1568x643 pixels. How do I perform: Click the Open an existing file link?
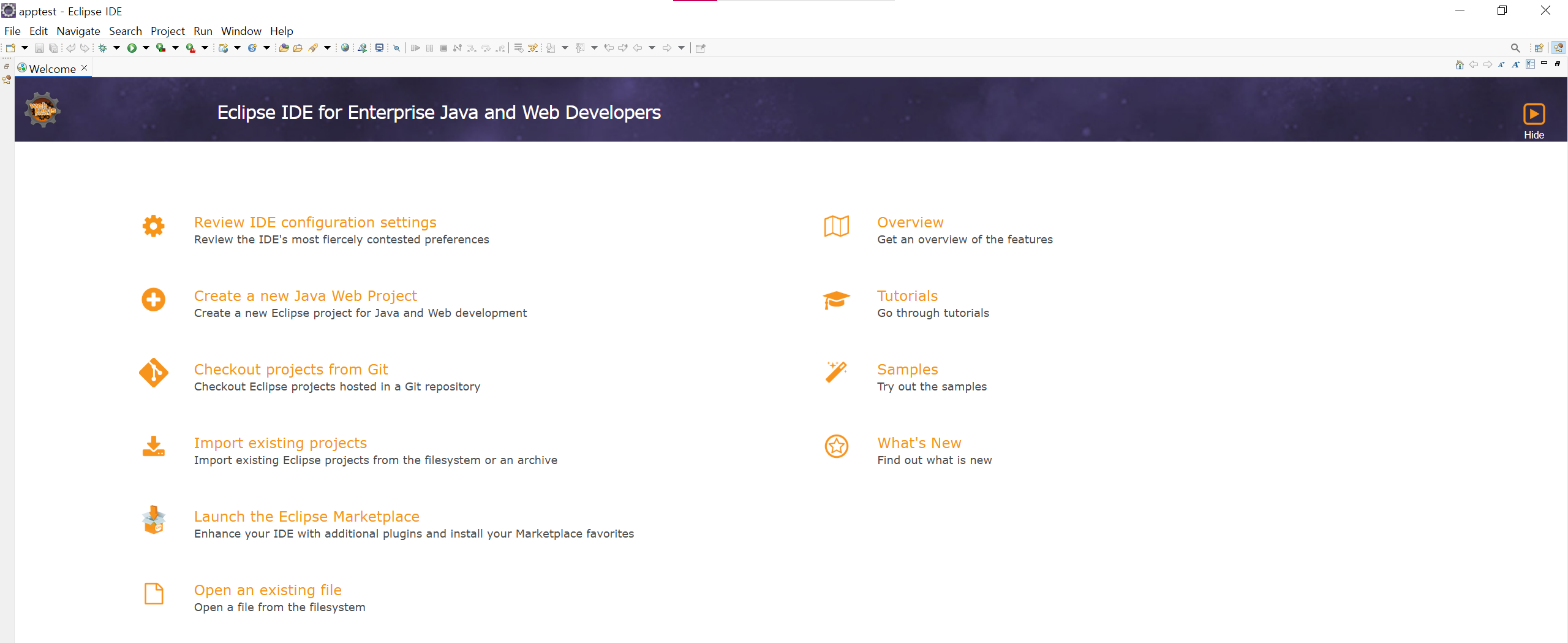(x=268, y=590)
